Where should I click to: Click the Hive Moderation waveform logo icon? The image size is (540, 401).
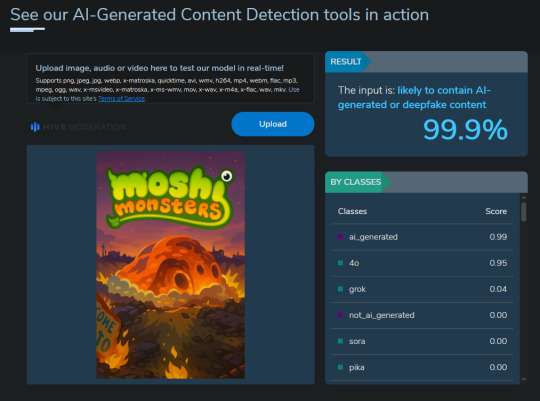(35, 127)
